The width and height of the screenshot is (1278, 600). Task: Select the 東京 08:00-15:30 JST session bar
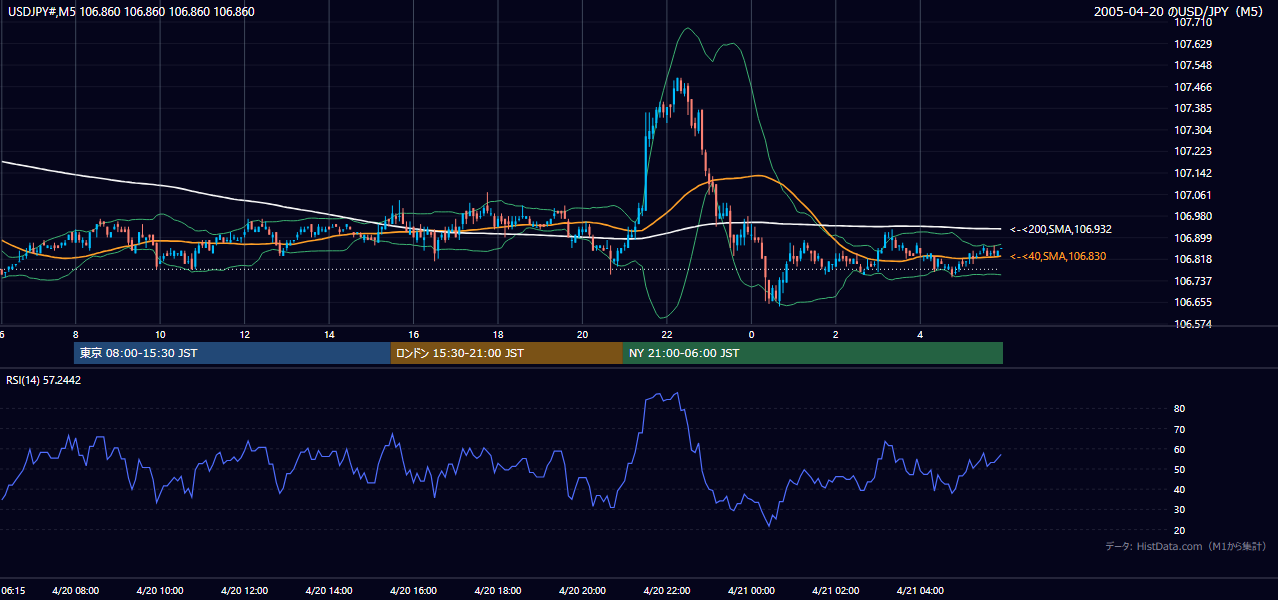232,353
